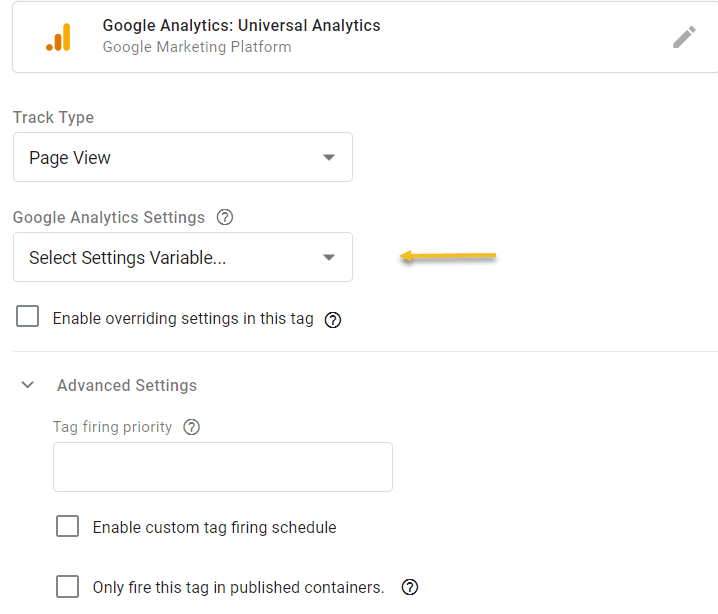Check Enable custom tag firing schedule
The image size is (718, 614).
tap(67, 526)
